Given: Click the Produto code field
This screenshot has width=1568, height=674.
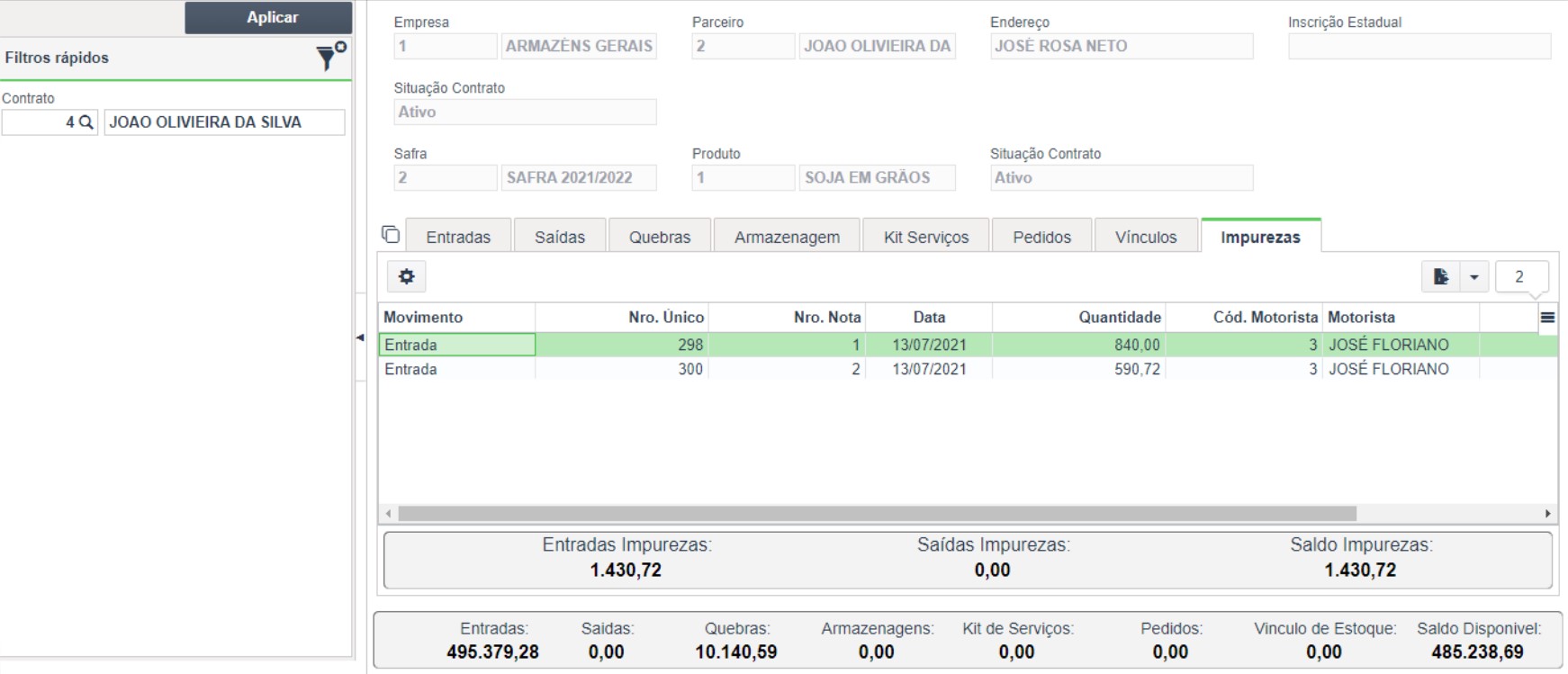Looking at the screenshot, I should point(743,177).
